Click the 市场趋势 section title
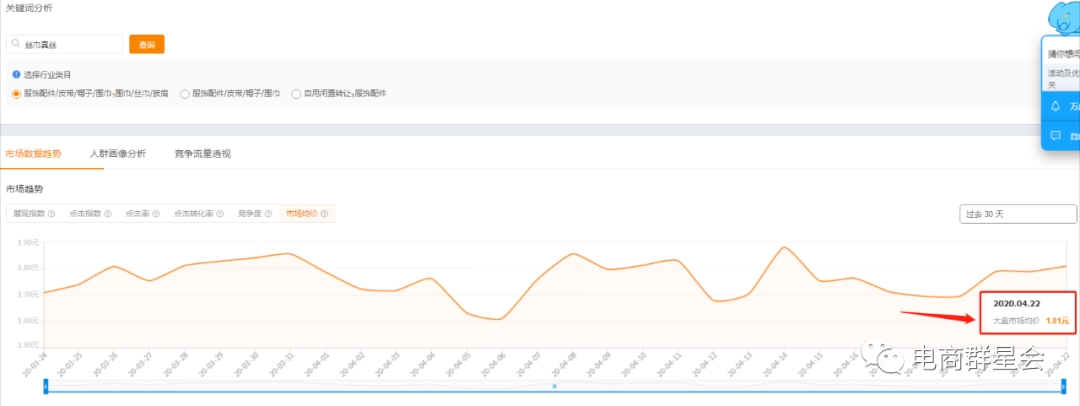 (x=24, y=188)
